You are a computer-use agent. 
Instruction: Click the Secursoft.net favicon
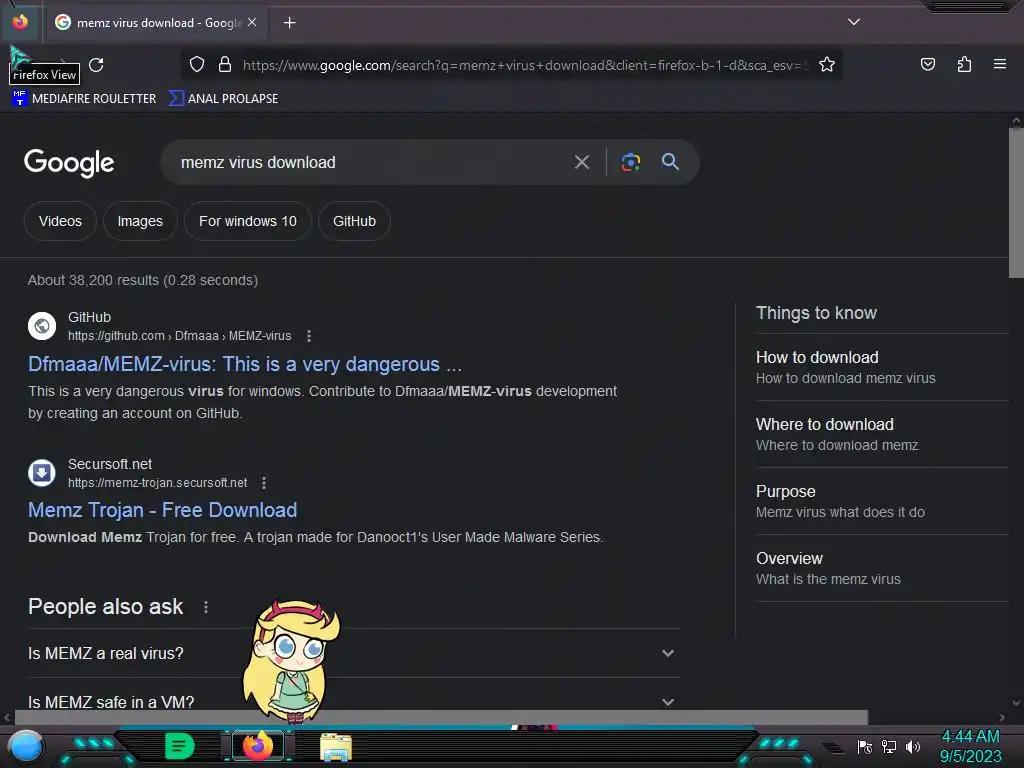42,473
